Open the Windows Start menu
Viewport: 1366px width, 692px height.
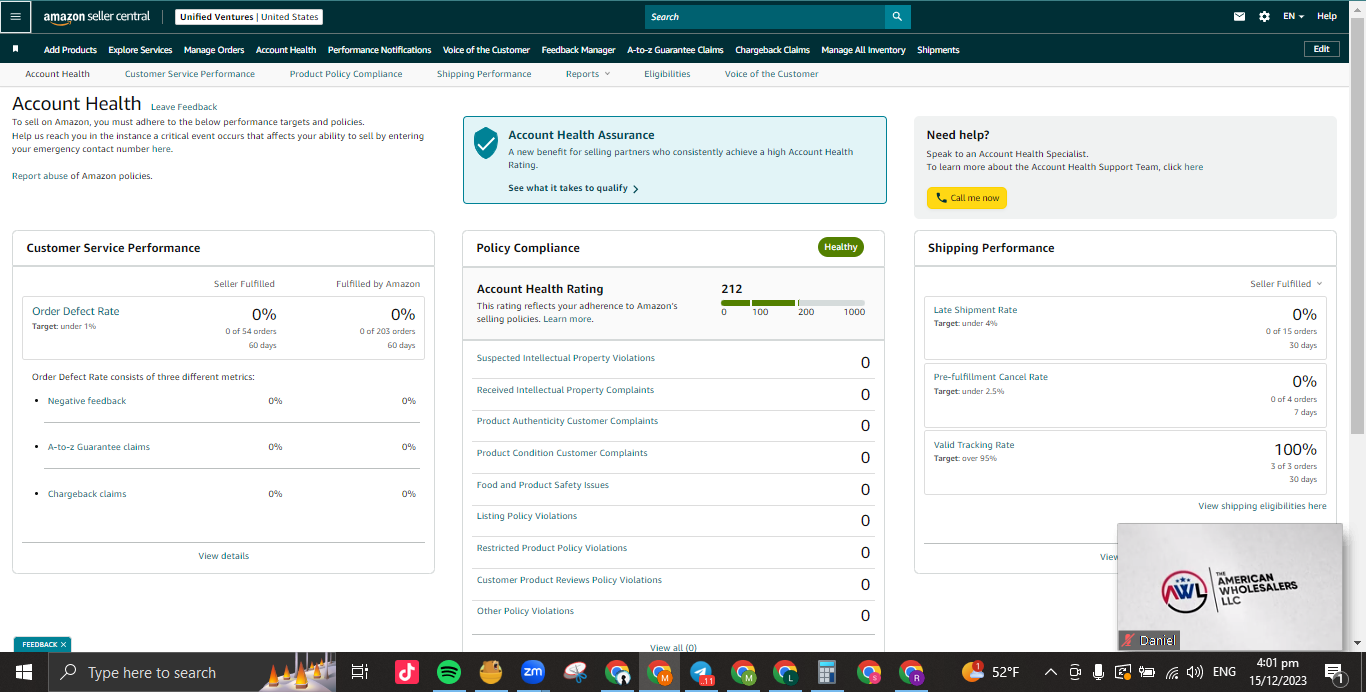(23, 672)
